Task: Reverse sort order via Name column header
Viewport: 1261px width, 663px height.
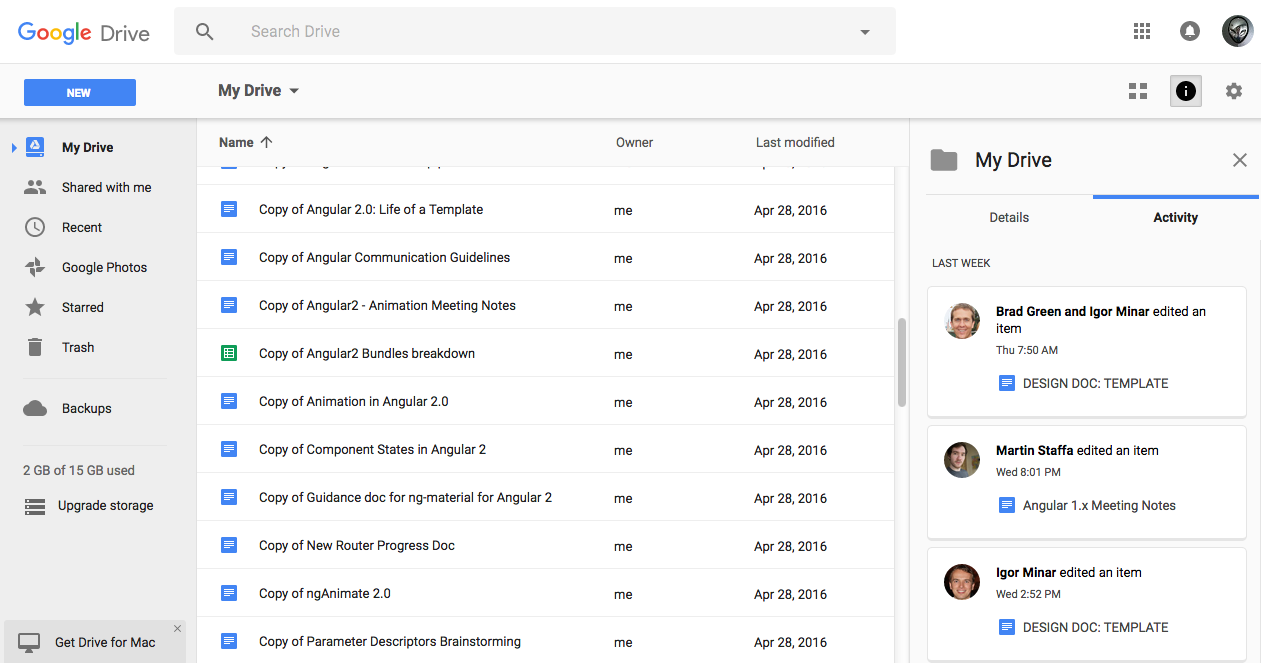Action: click(246, 142)
